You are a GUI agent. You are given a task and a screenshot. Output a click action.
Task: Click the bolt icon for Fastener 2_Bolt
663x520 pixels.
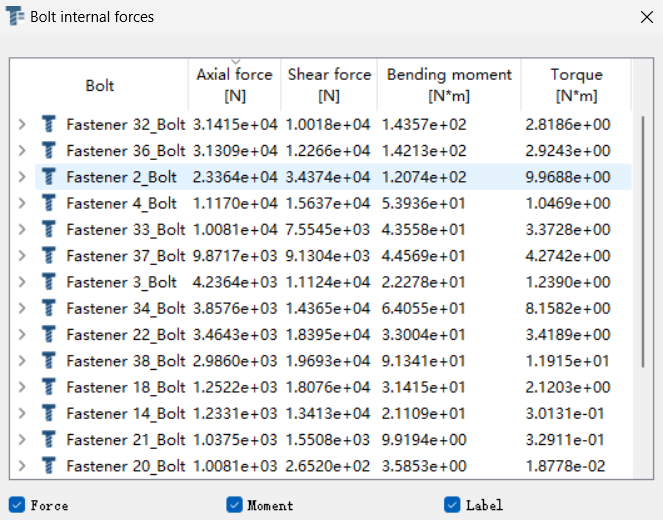coord(49,177)
